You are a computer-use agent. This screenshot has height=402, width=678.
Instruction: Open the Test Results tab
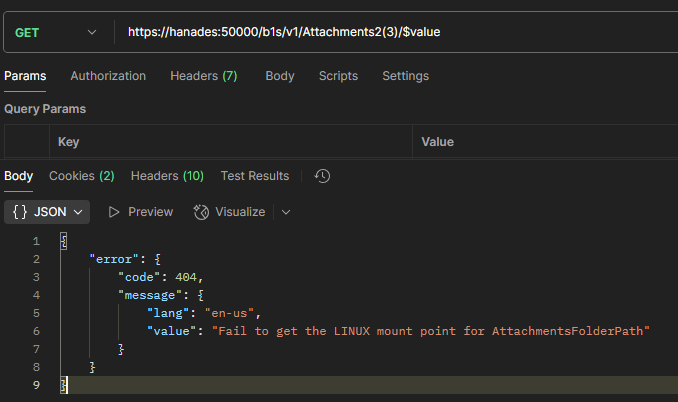point(255,176)
